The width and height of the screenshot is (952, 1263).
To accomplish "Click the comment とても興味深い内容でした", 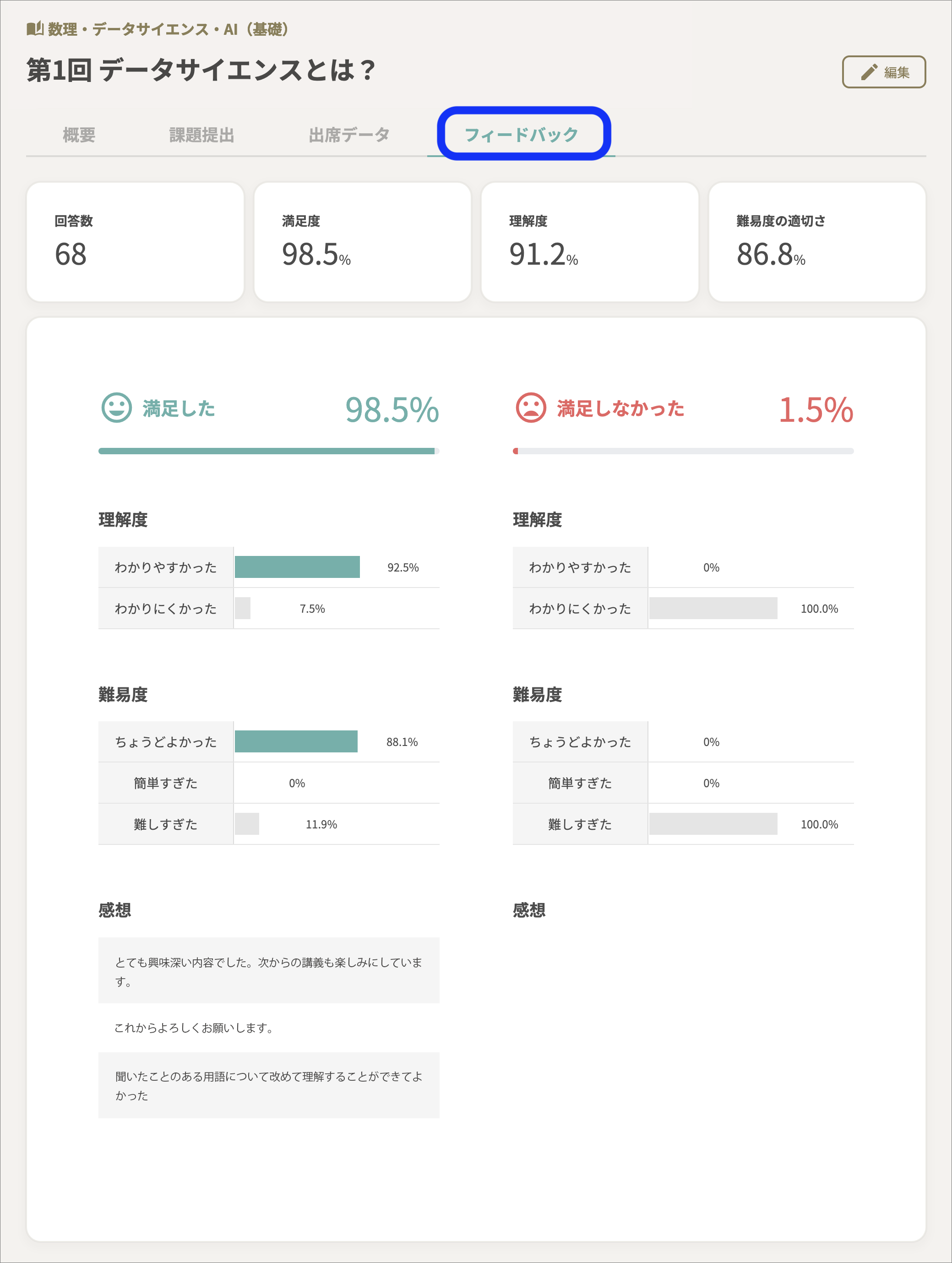I will click(x=269, y=971).
